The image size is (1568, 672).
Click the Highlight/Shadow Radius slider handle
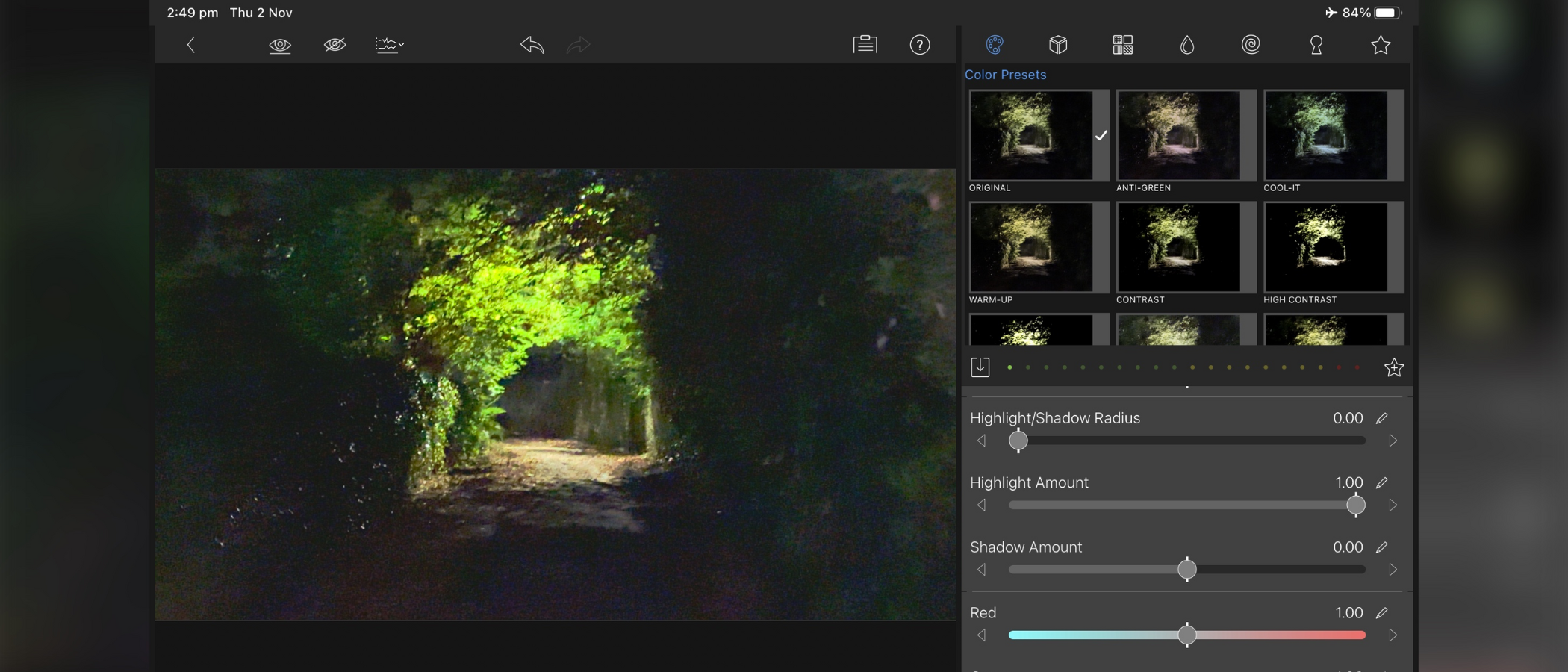click(x=1018, y=441)
